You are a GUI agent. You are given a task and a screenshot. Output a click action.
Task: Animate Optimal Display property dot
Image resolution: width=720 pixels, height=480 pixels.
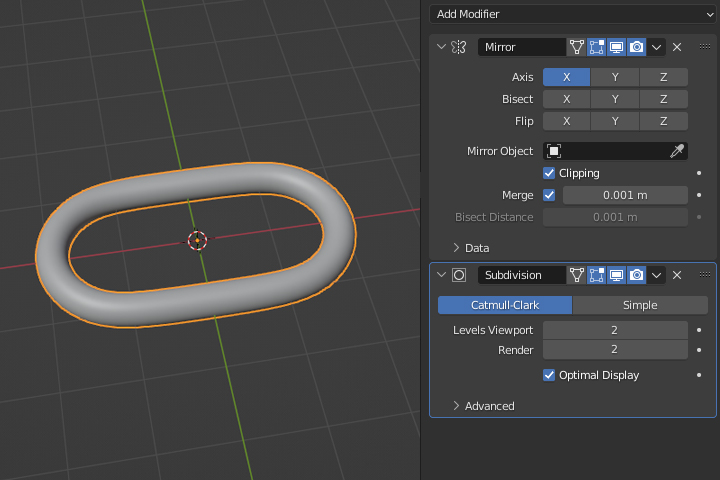pos(699,375)
